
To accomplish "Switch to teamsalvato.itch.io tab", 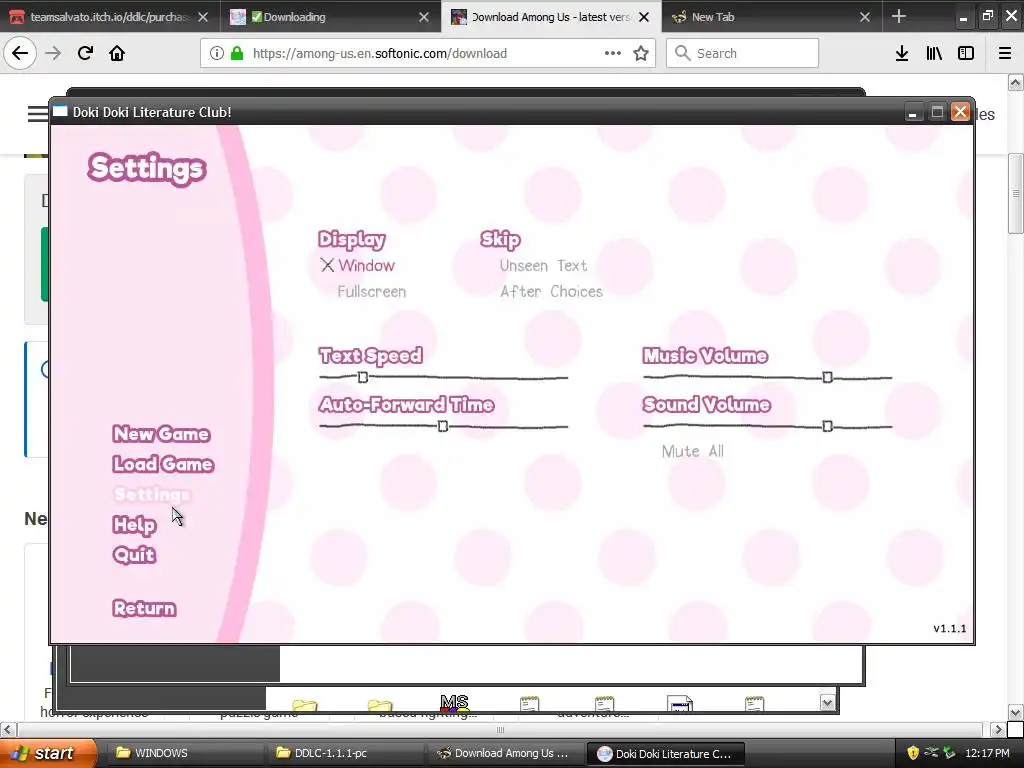I will pyautogui.click(x=109, y=17).
